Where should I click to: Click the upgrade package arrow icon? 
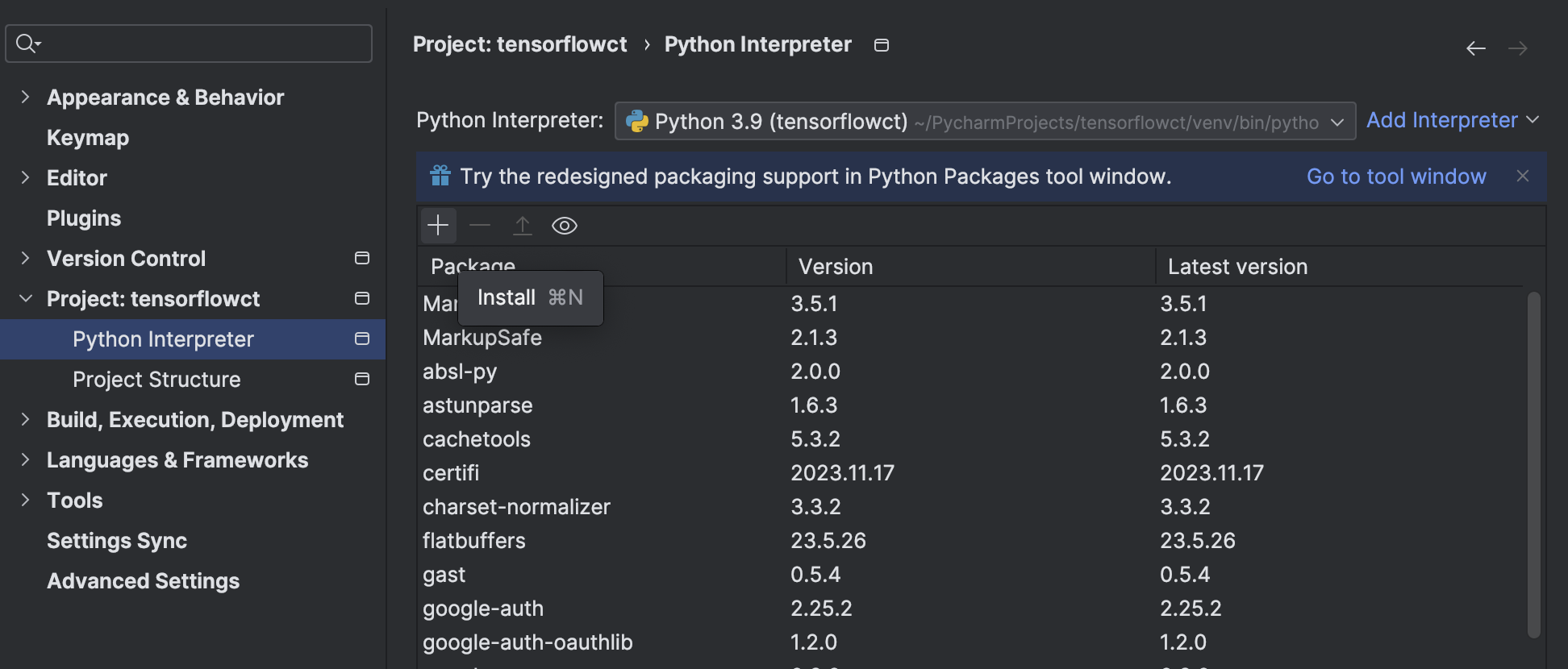(x=523, y=226)
